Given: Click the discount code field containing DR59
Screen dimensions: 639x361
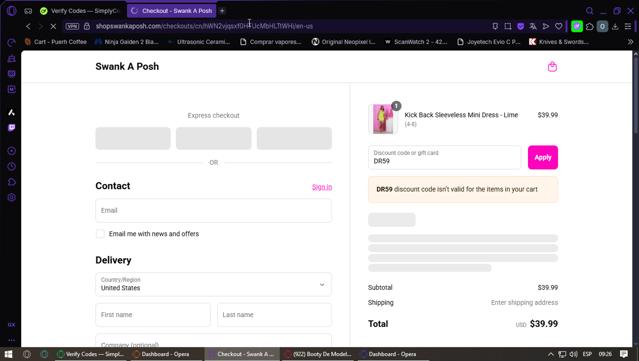Looking at the screenshot, I should pos(445,157).
